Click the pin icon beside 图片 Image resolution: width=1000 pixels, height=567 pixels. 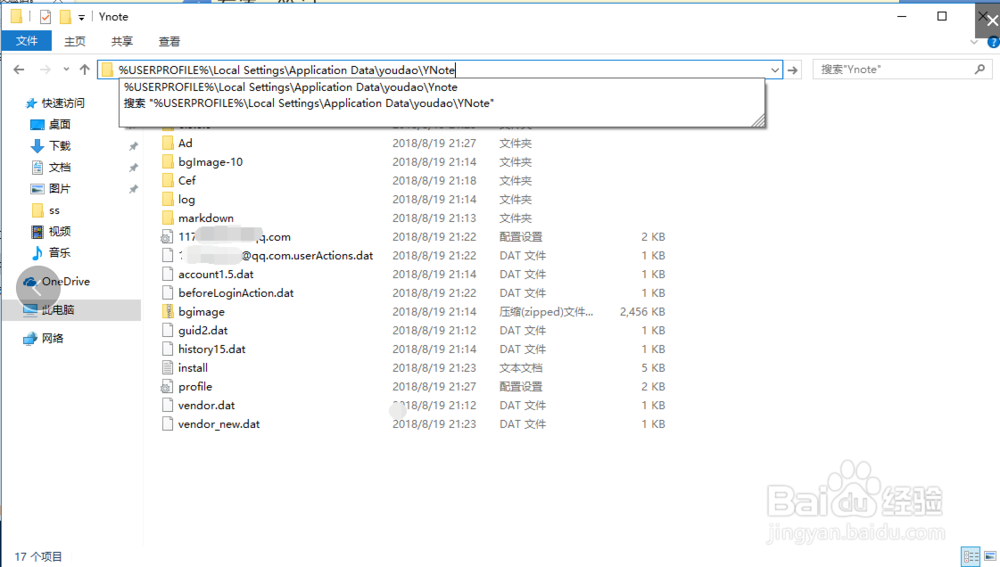tap(133, 189)
